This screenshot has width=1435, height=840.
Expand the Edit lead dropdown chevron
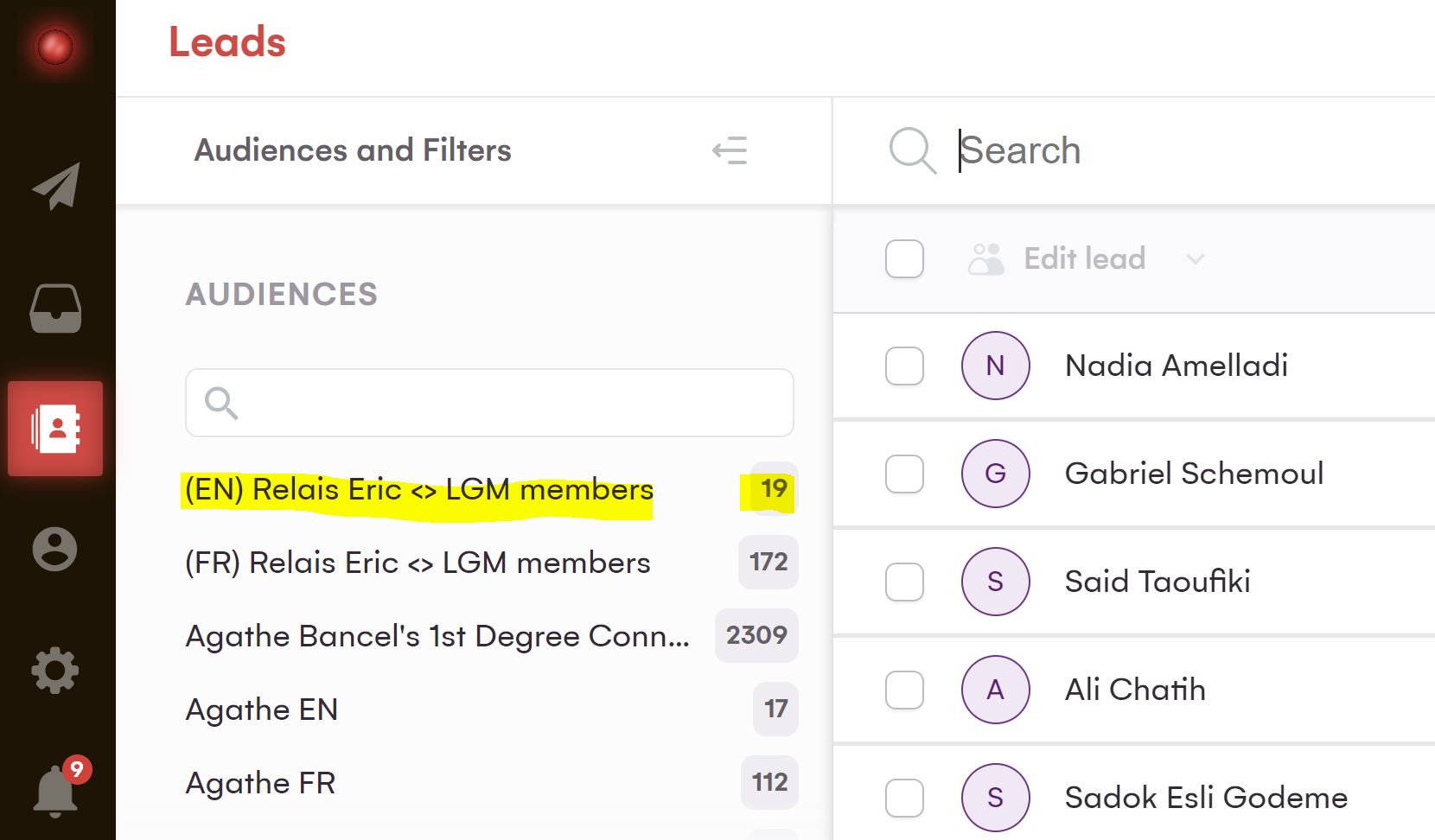pos(1196,259)
